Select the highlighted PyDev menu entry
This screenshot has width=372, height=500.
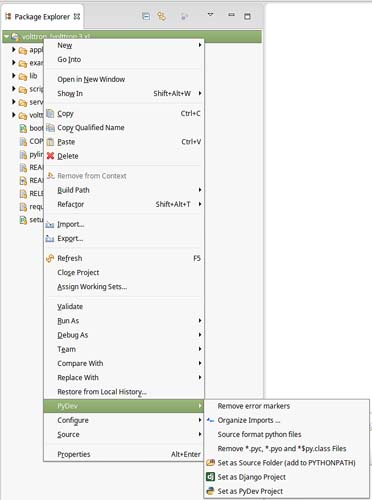(x=124, y=406)
